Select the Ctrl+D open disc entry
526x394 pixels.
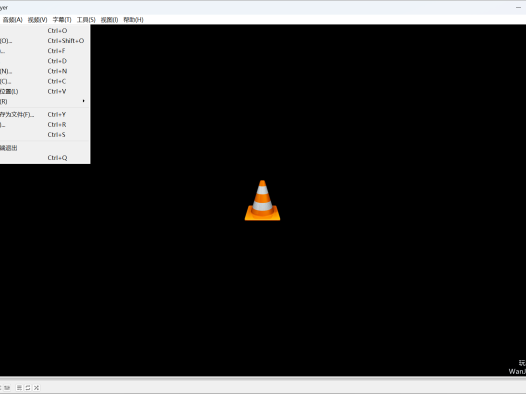[45, 61]
